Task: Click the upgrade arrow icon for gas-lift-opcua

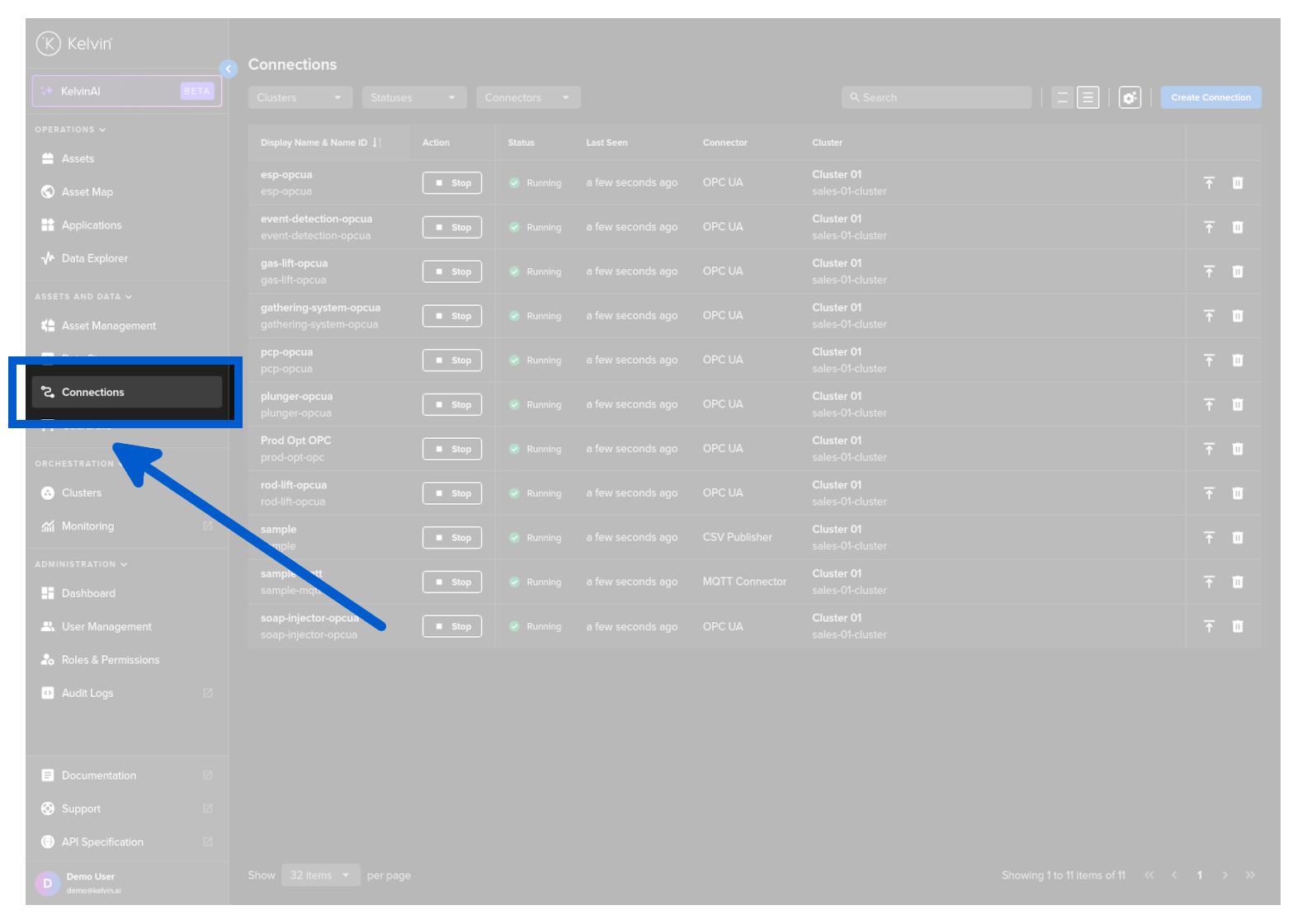Action: pos(1209,271)
